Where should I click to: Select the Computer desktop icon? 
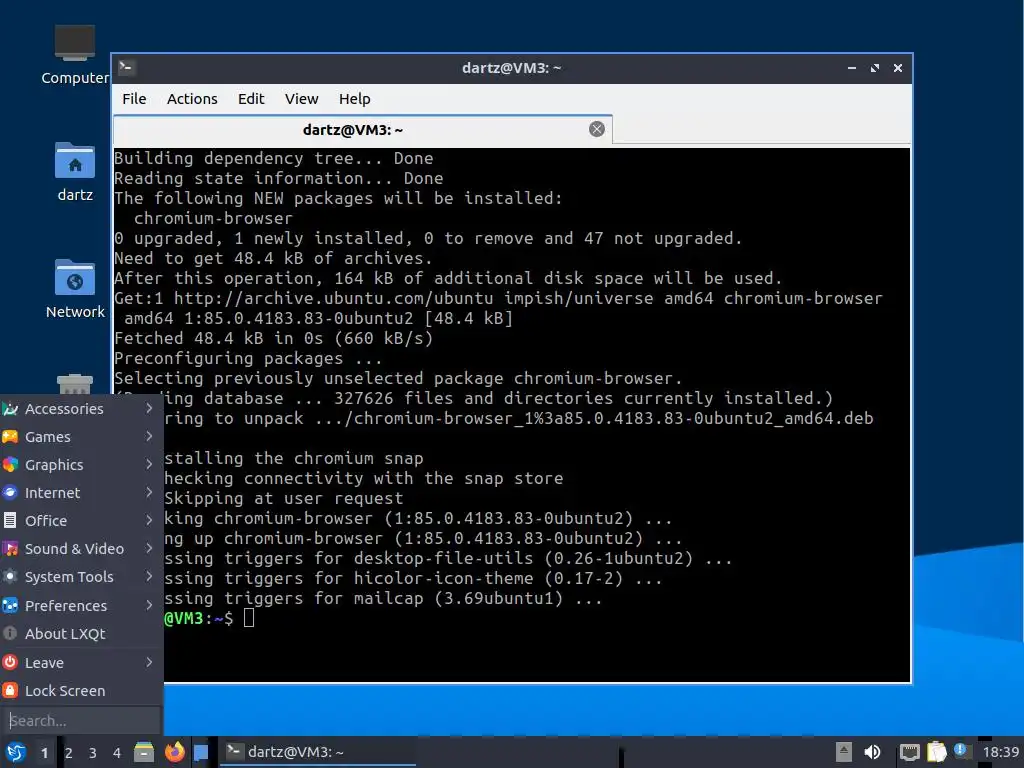[x=74, y=56]
